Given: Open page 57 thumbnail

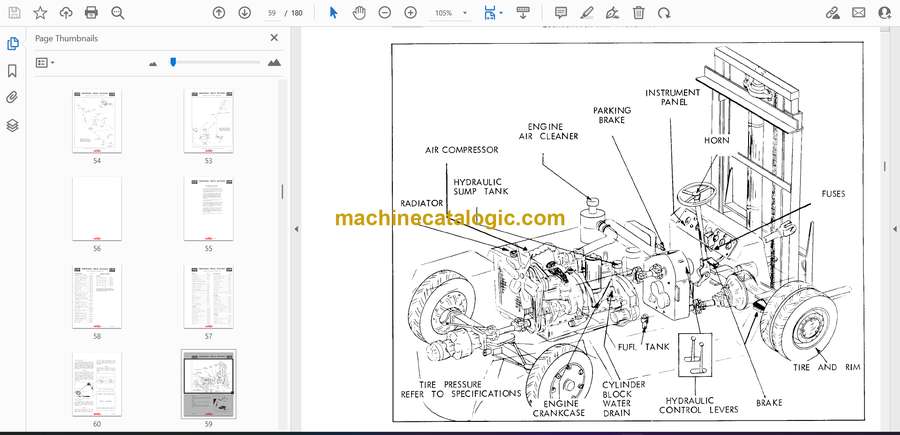Looking at the screenshot, I should (x=209, y=295).
